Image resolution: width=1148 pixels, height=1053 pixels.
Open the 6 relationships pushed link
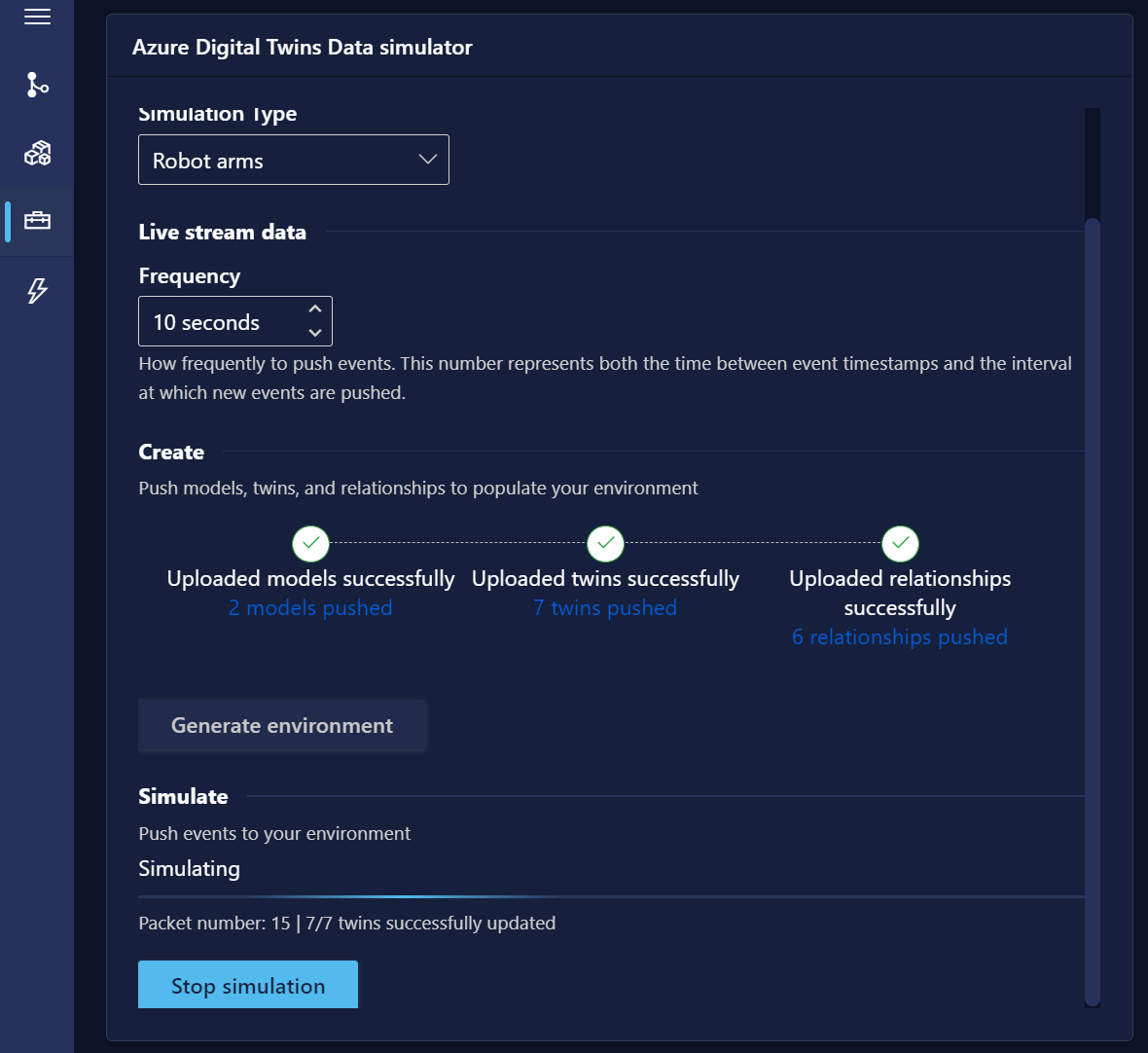pyautogui.click(x=900, y=637)
